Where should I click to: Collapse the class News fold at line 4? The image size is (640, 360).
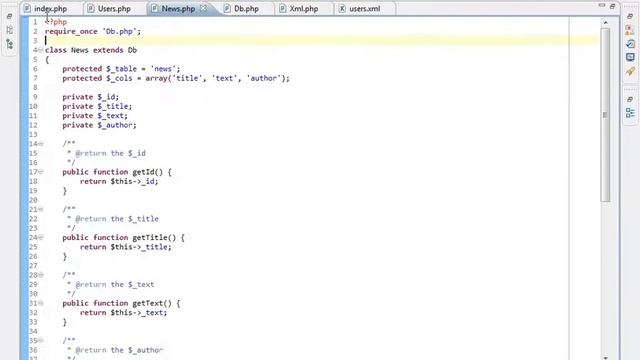[40, 50]
